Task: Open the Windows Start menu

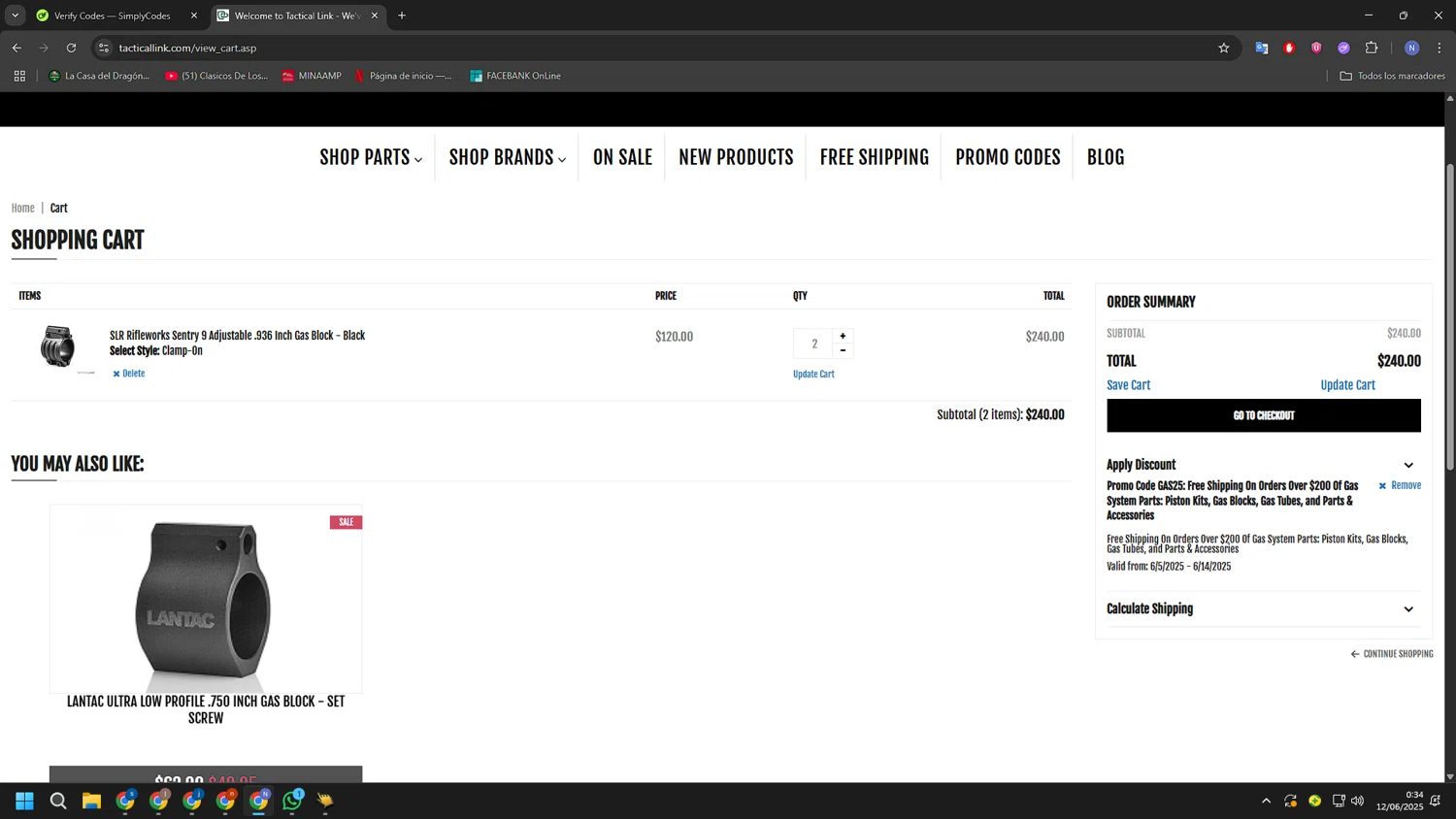Action: pyautogui.click(x=24, y=801)
